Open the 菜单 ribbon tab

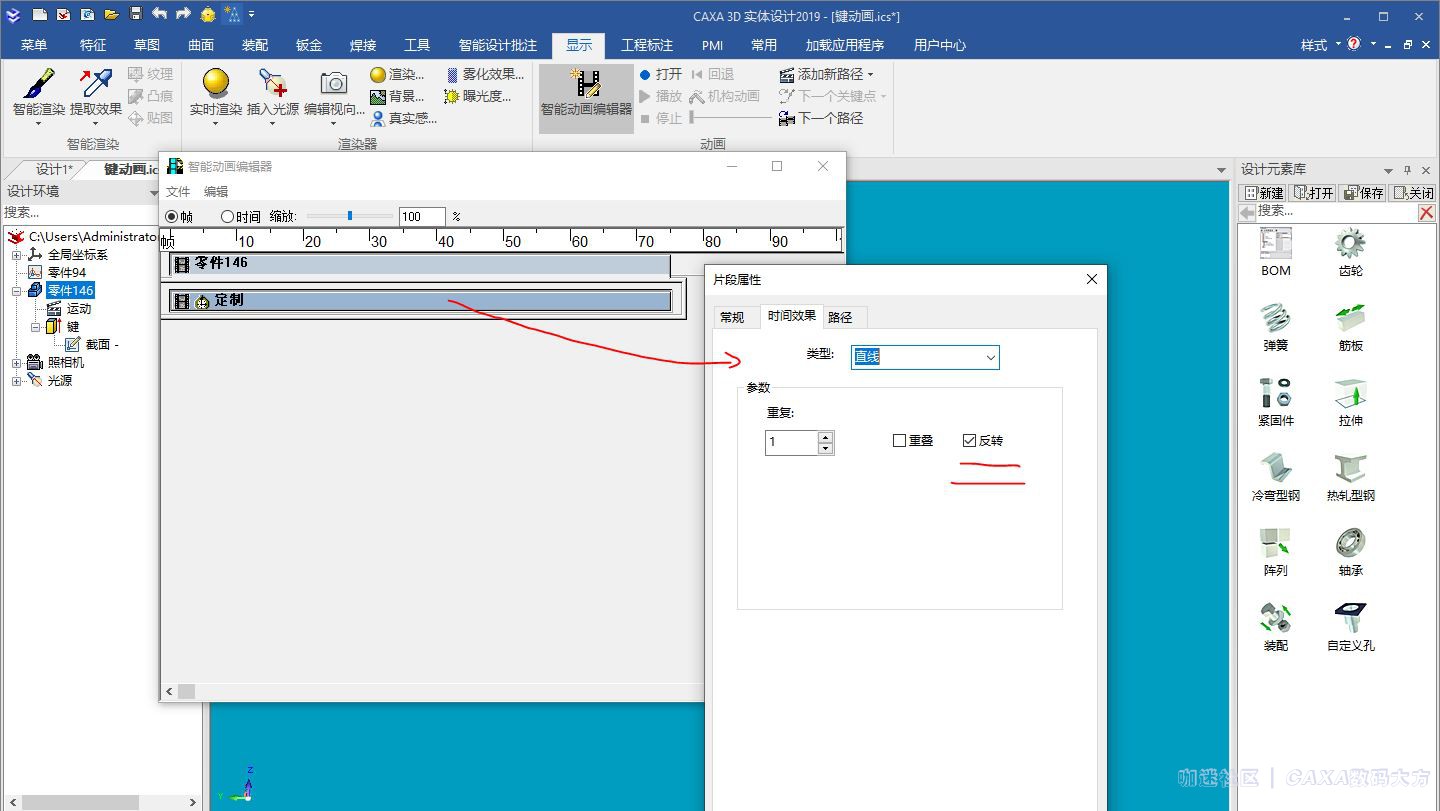[x=34, y=45]
